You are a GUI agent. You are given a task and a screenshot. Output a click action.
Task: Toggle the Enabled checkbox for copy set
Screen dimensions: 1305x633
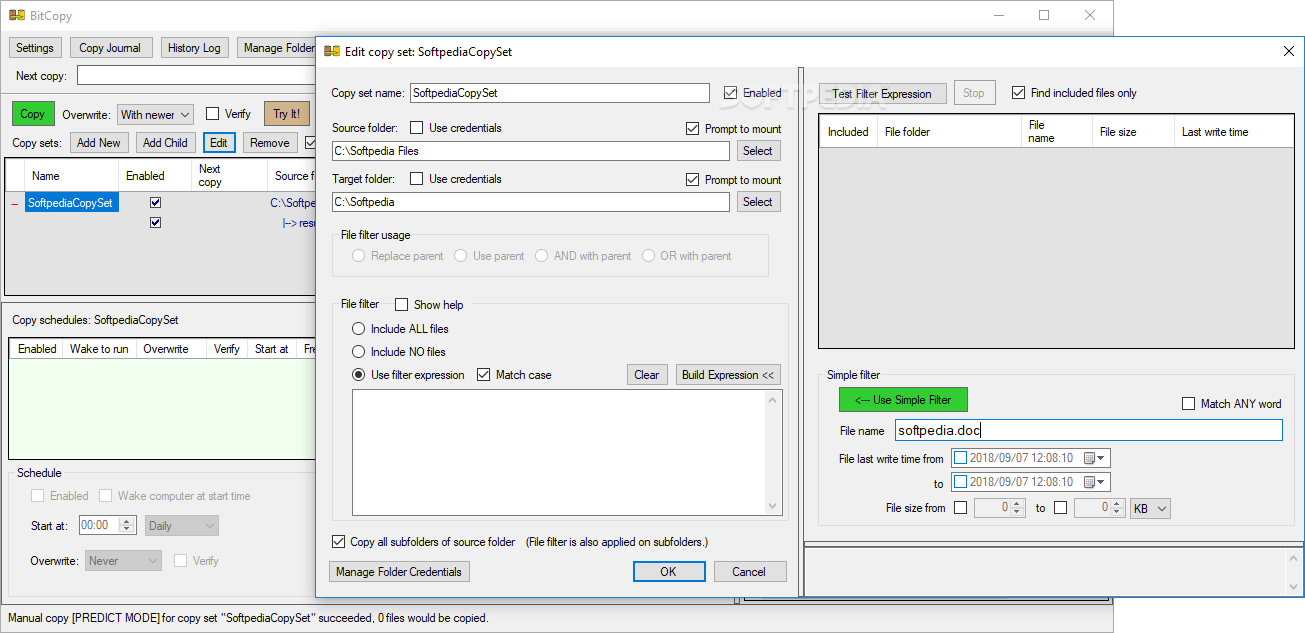click(730, 93)
